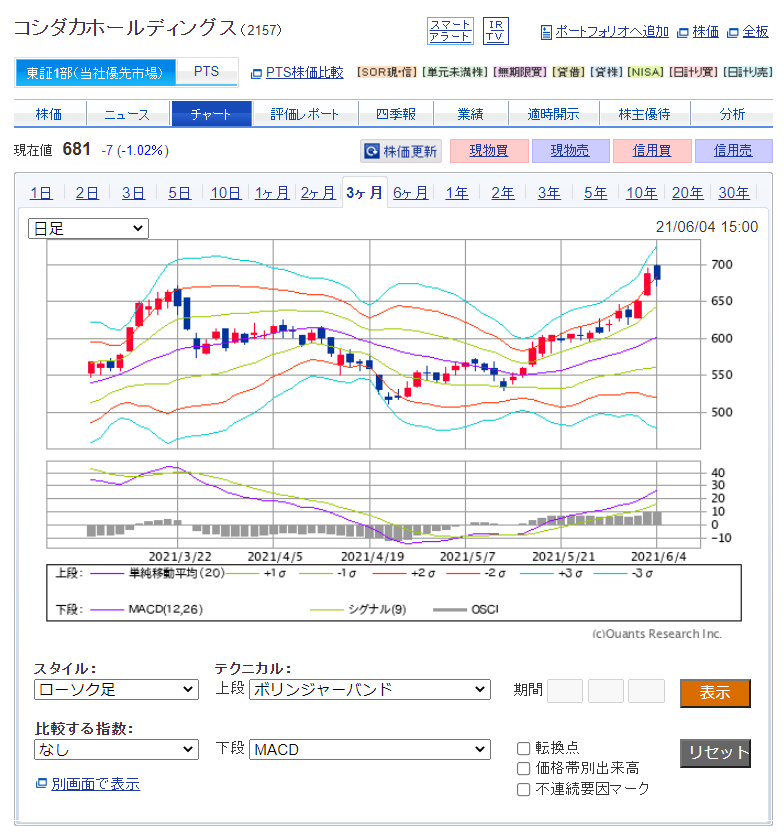This screenshot has width=784, height=835.
Task: Select the 3ヶ月 chart period tab
Action: coord(364,192)
